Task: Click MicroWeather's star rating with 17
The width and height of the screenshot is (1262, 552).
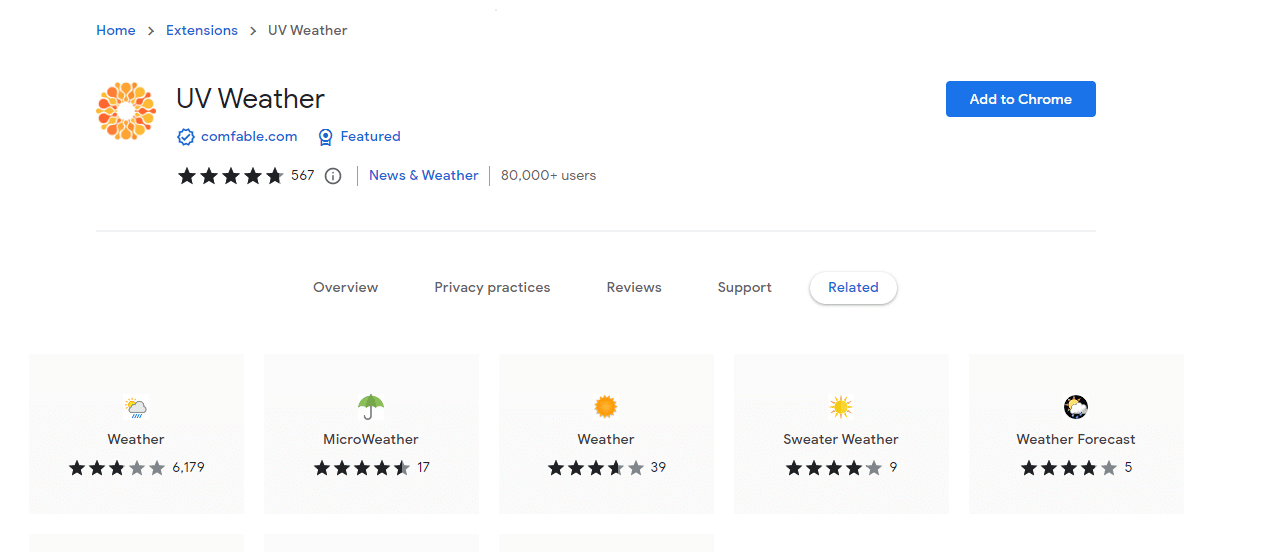Action: [x=362, y=468]
